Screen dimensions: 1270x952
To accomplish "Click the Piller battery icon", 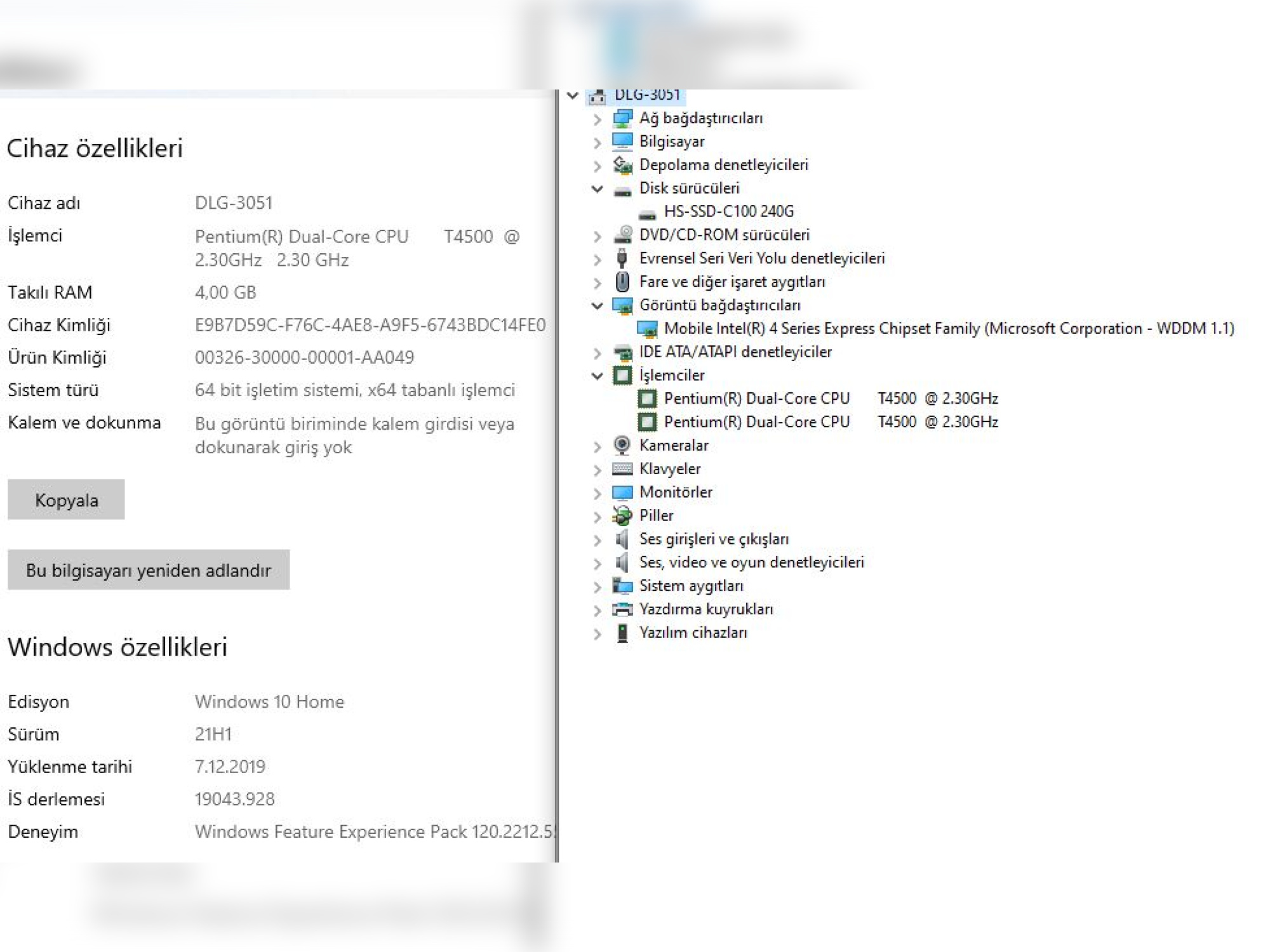I will click(x=622, y=515).
